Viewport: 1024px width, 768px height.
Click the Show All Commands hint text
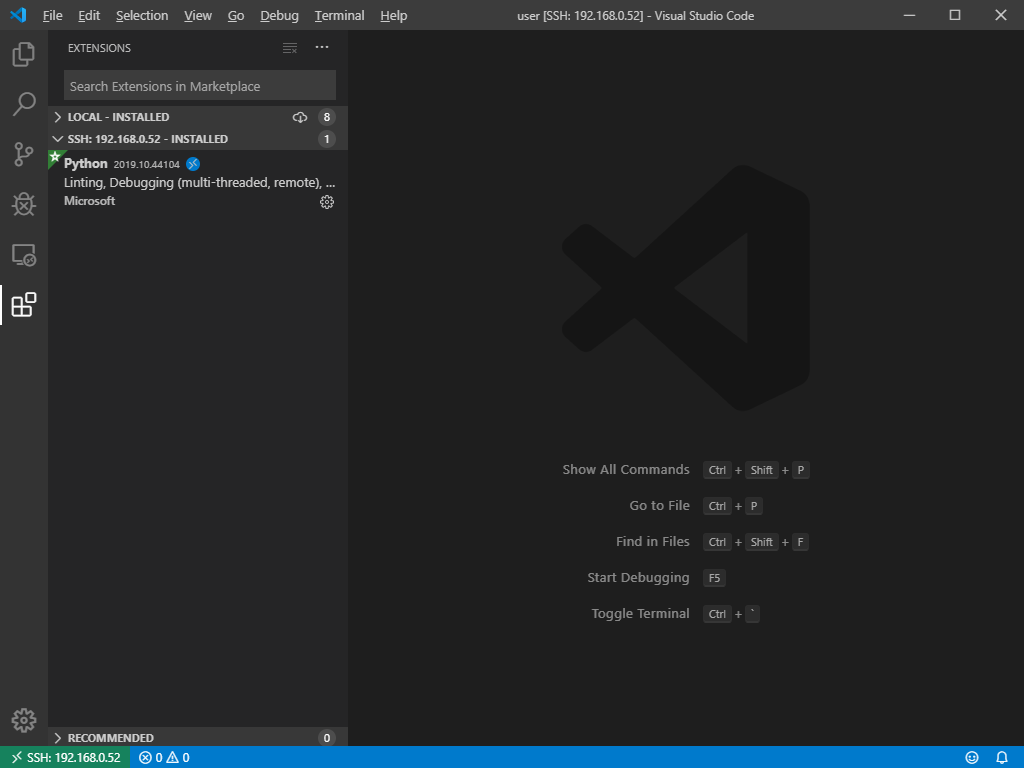pos(626,470)
